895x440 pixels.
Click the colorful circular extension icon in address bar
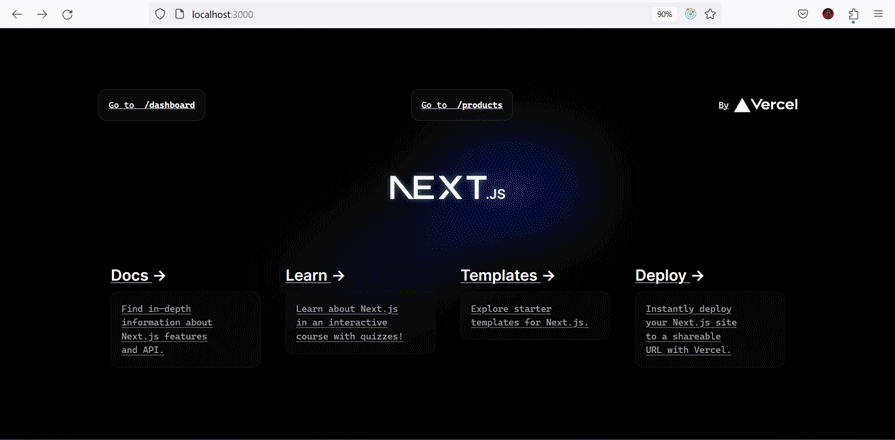[691, 14]
